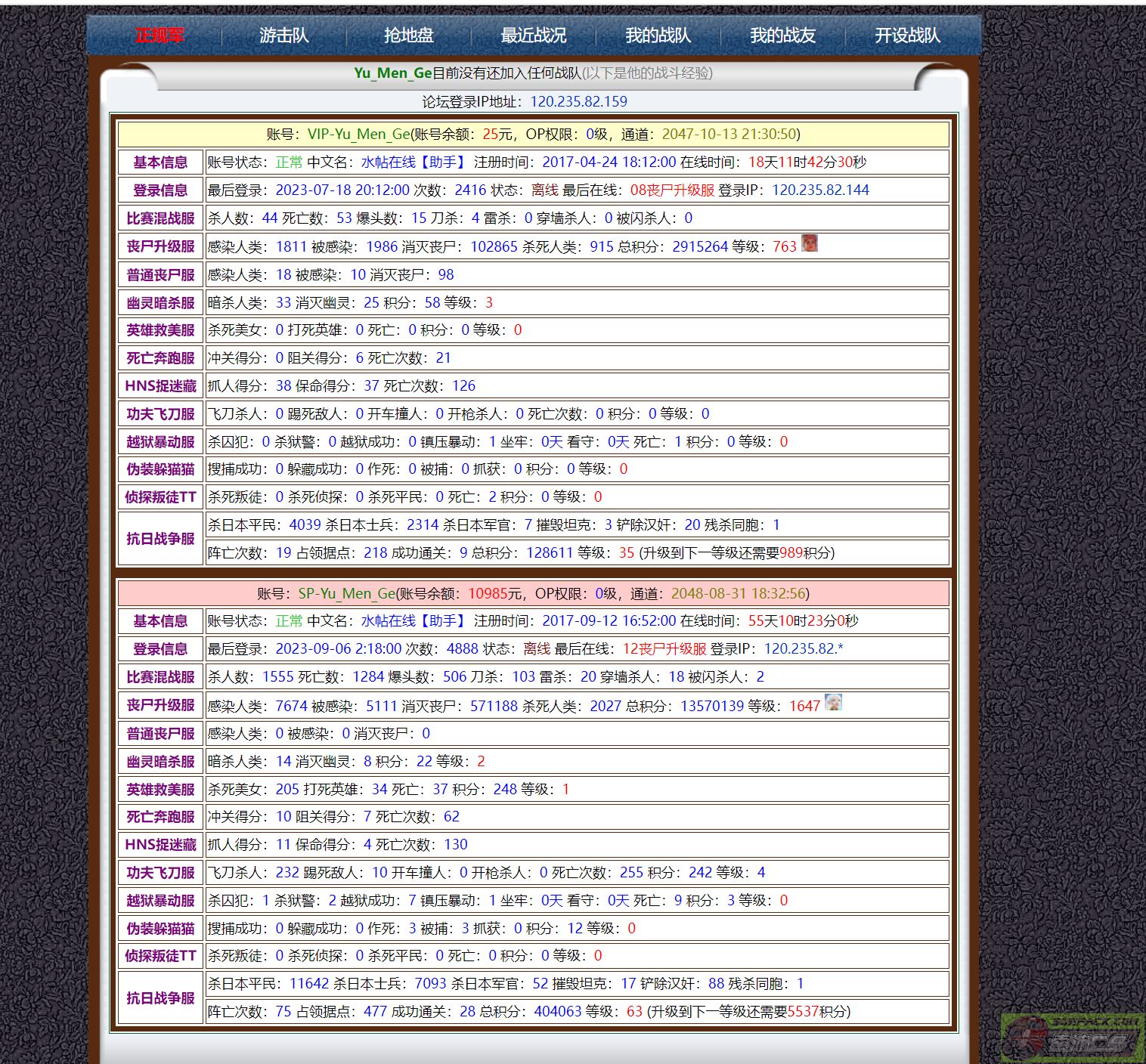The image size is (1146, 1064).
Task: Click VIP balance 25元
Action: (x=497, y=135)
